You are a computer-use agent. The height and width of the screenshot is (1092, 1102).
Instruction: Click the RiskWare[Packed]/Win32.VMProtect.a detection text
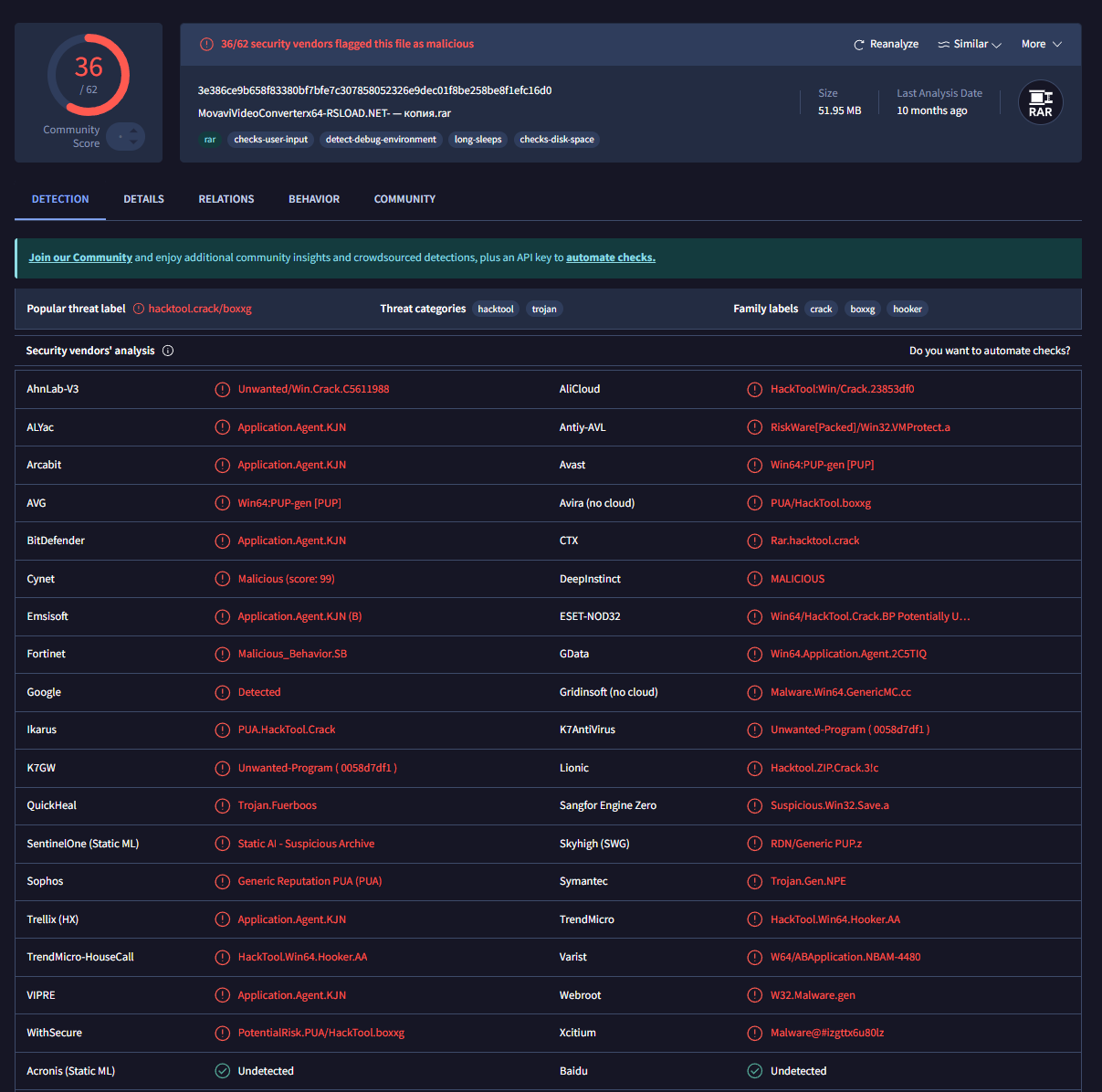[x=860, y=427]
